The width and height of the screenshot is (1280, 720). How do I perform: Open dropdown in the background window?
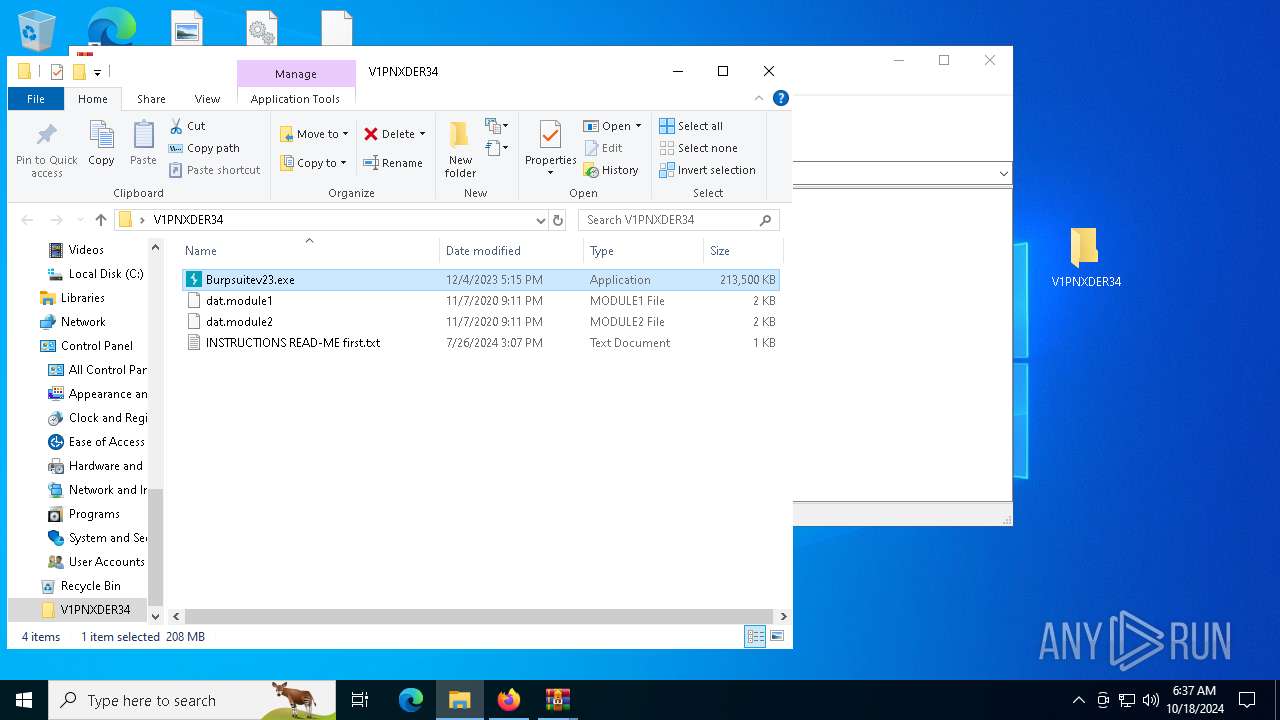coord(1003,174)
